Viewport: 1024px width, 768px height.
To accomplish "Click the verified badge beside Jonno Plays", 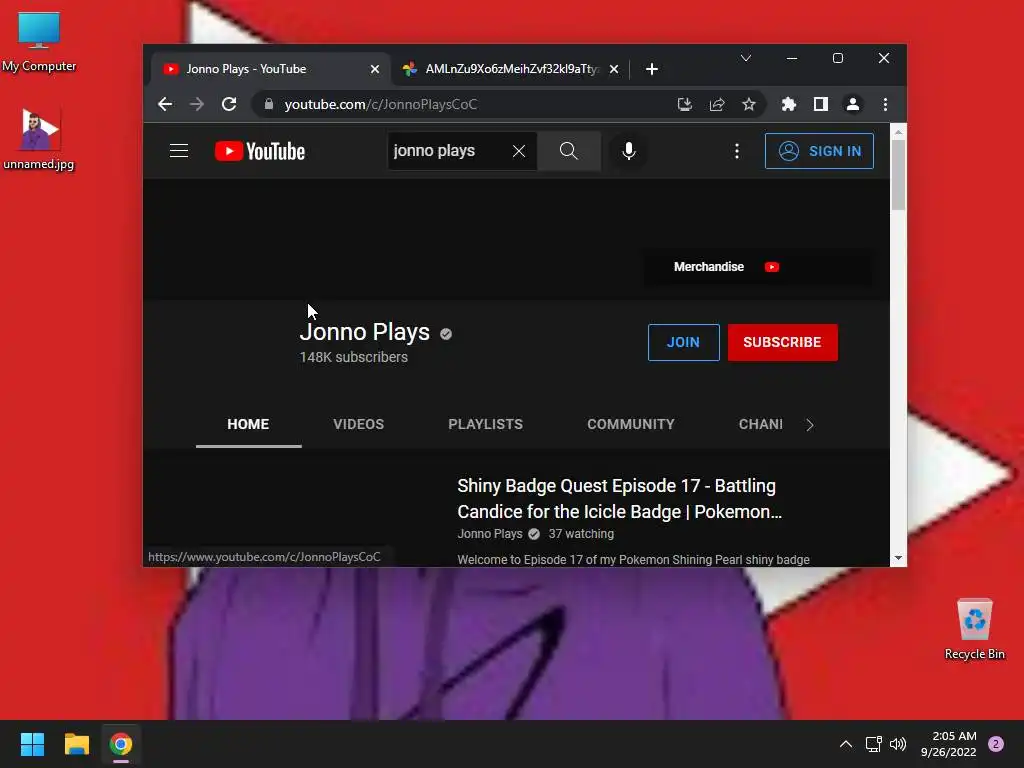I will pos(446,334).
